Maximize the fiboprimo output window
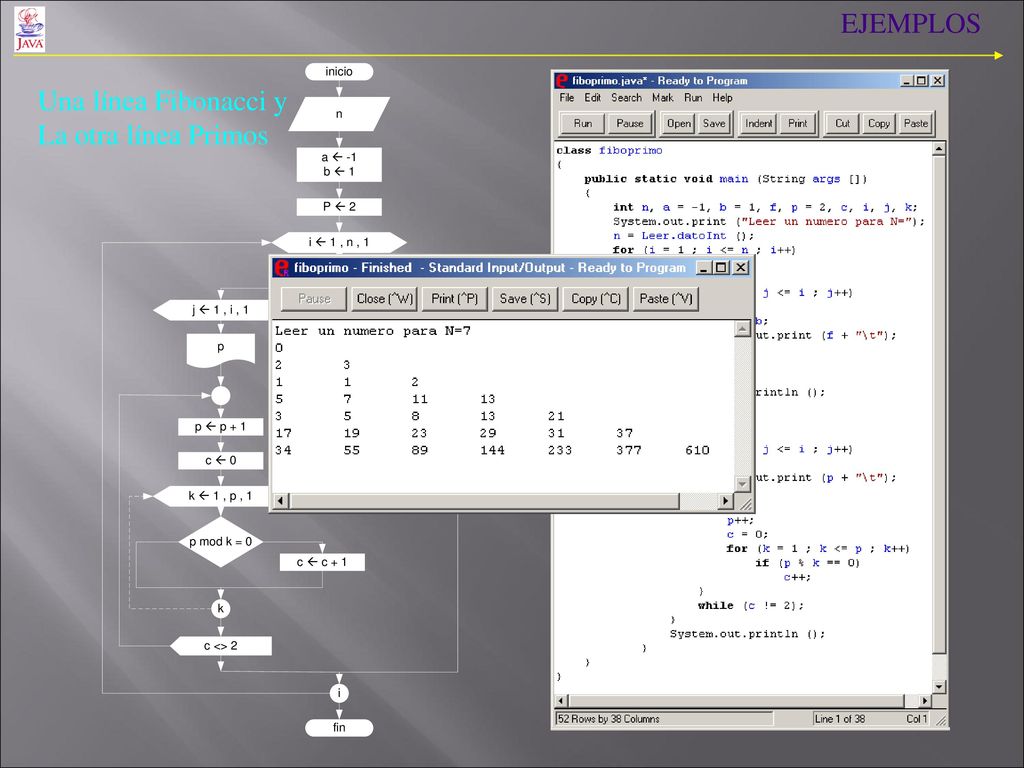The height and width of the screenshot is (768, 1024). [721, 268]
